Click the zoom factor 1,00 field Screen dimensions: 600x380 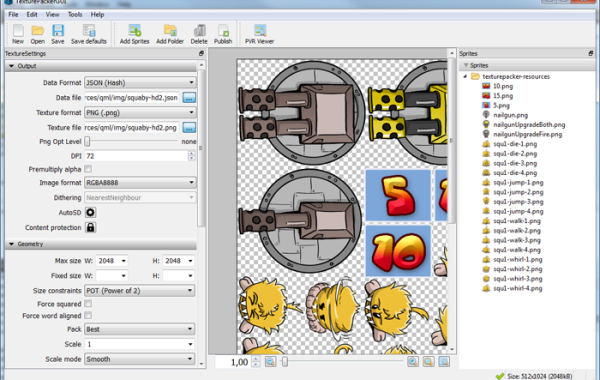pos(234,362)
